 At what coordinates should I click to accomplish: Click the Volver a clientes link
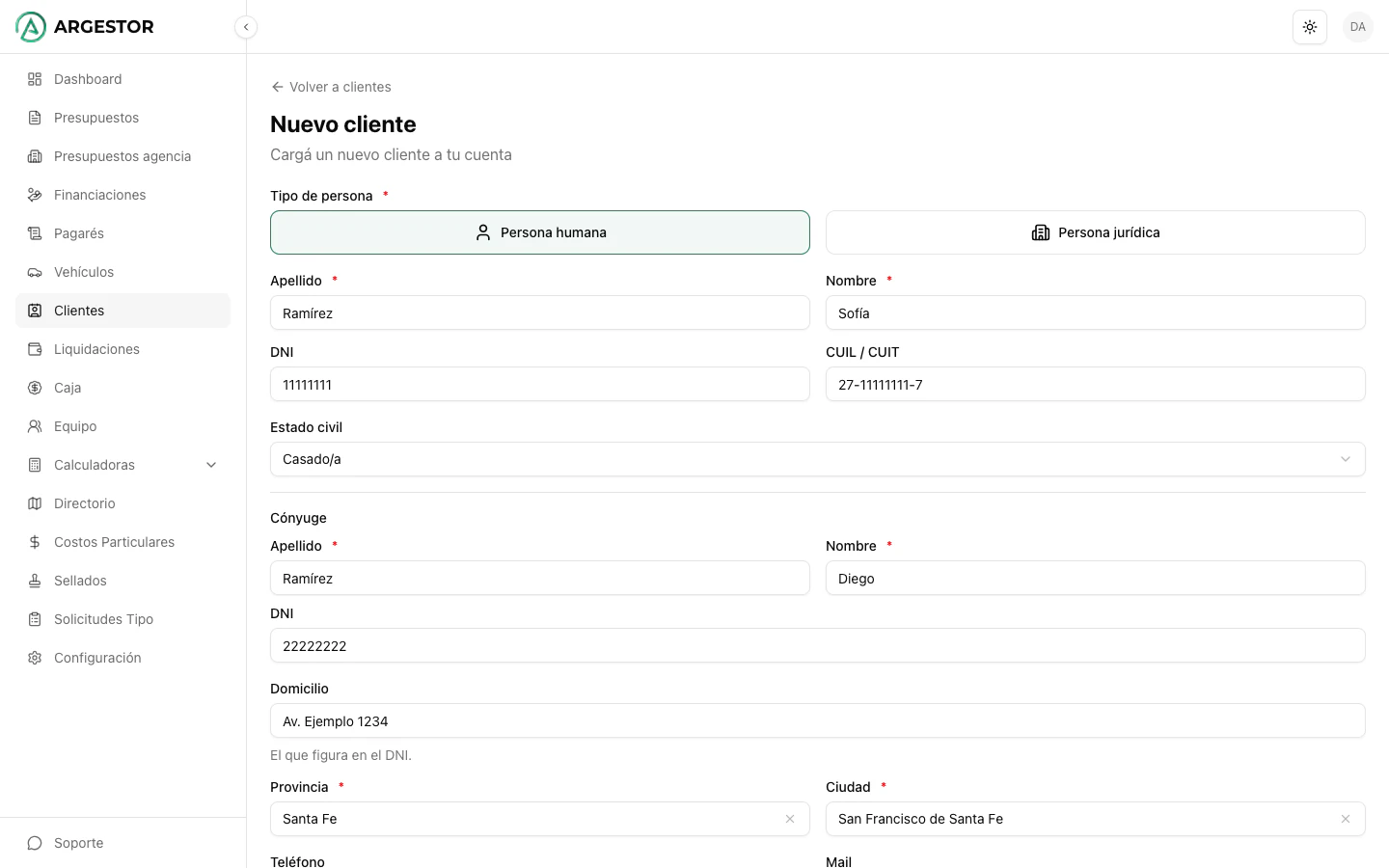click(331, 87)
